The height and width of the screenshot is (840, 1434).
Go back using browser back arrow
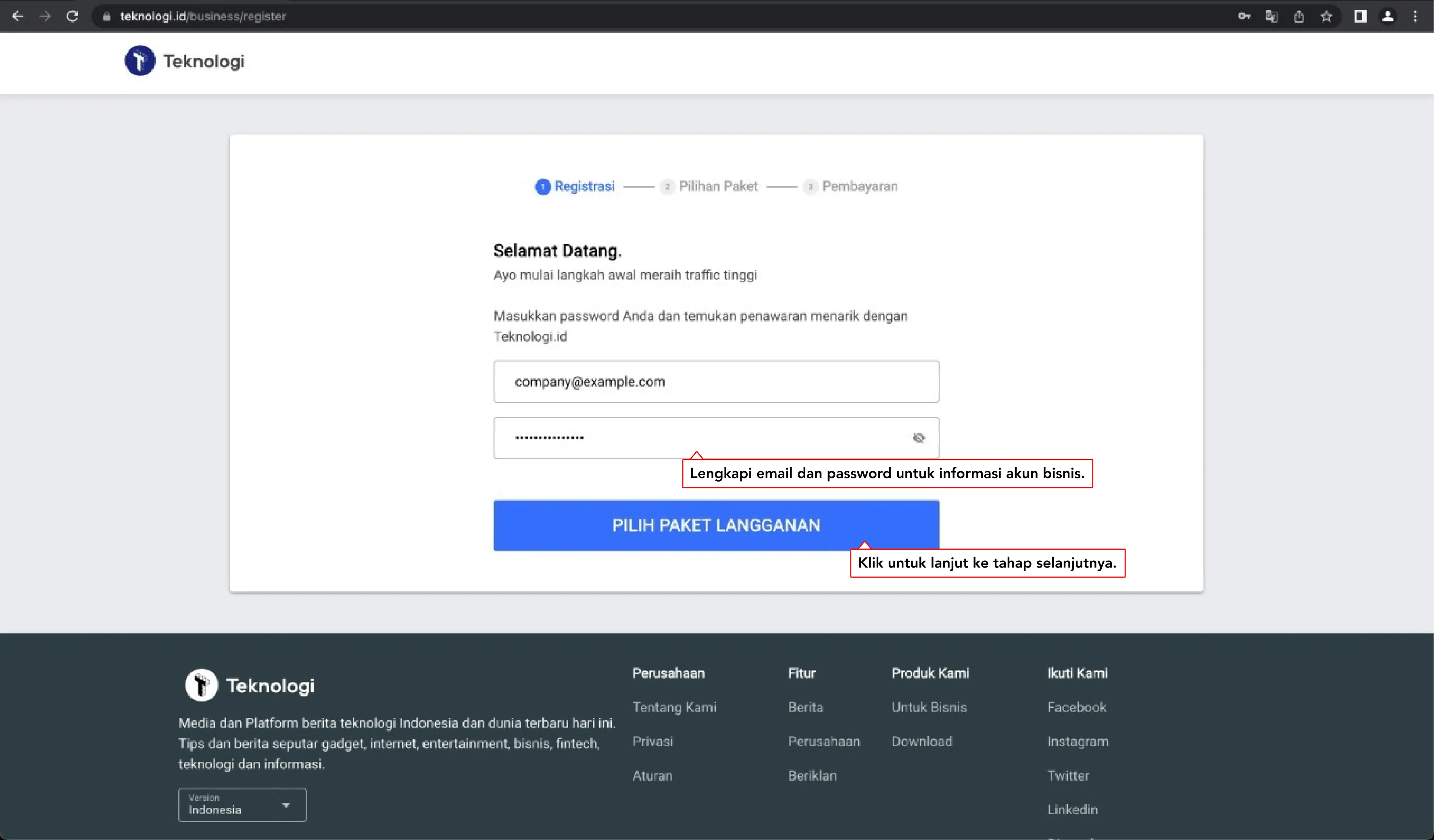(18, 17)
